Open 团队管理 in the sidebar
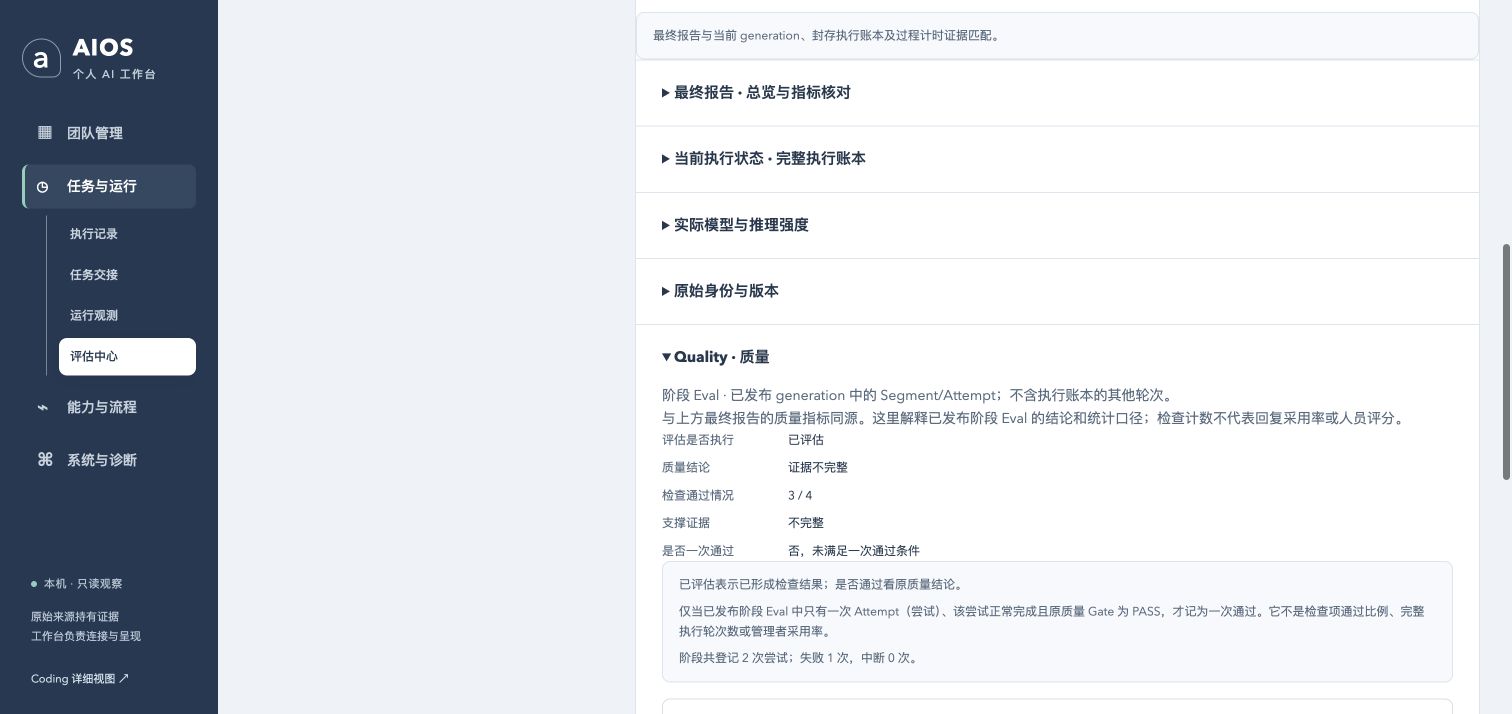Screen dimensions: 1512x714 109,133
